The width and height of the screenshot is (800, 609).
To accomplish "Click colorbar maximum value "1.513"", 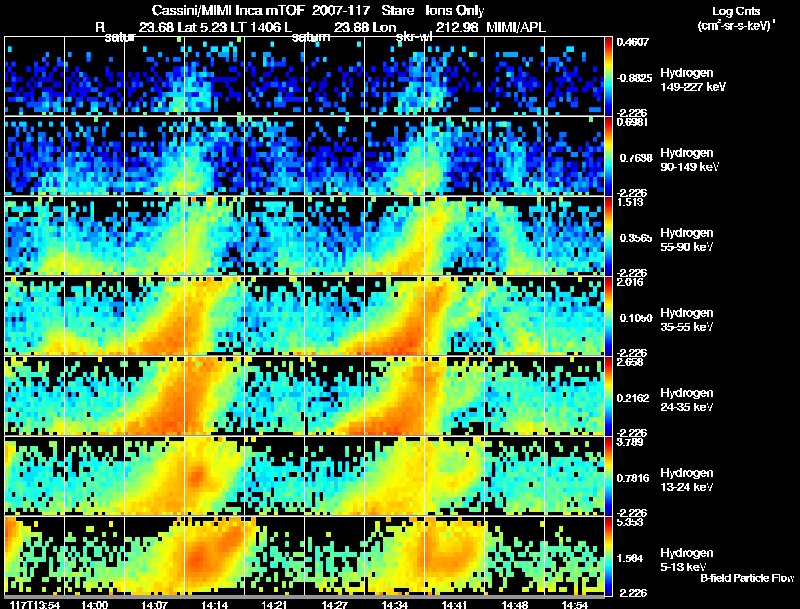I will pos(630,202).
